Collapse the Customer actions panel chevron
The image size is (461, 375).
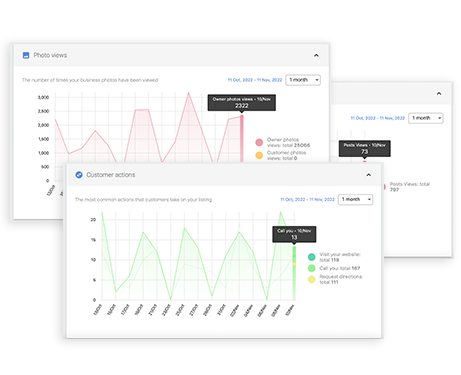(x=369, y=175)
